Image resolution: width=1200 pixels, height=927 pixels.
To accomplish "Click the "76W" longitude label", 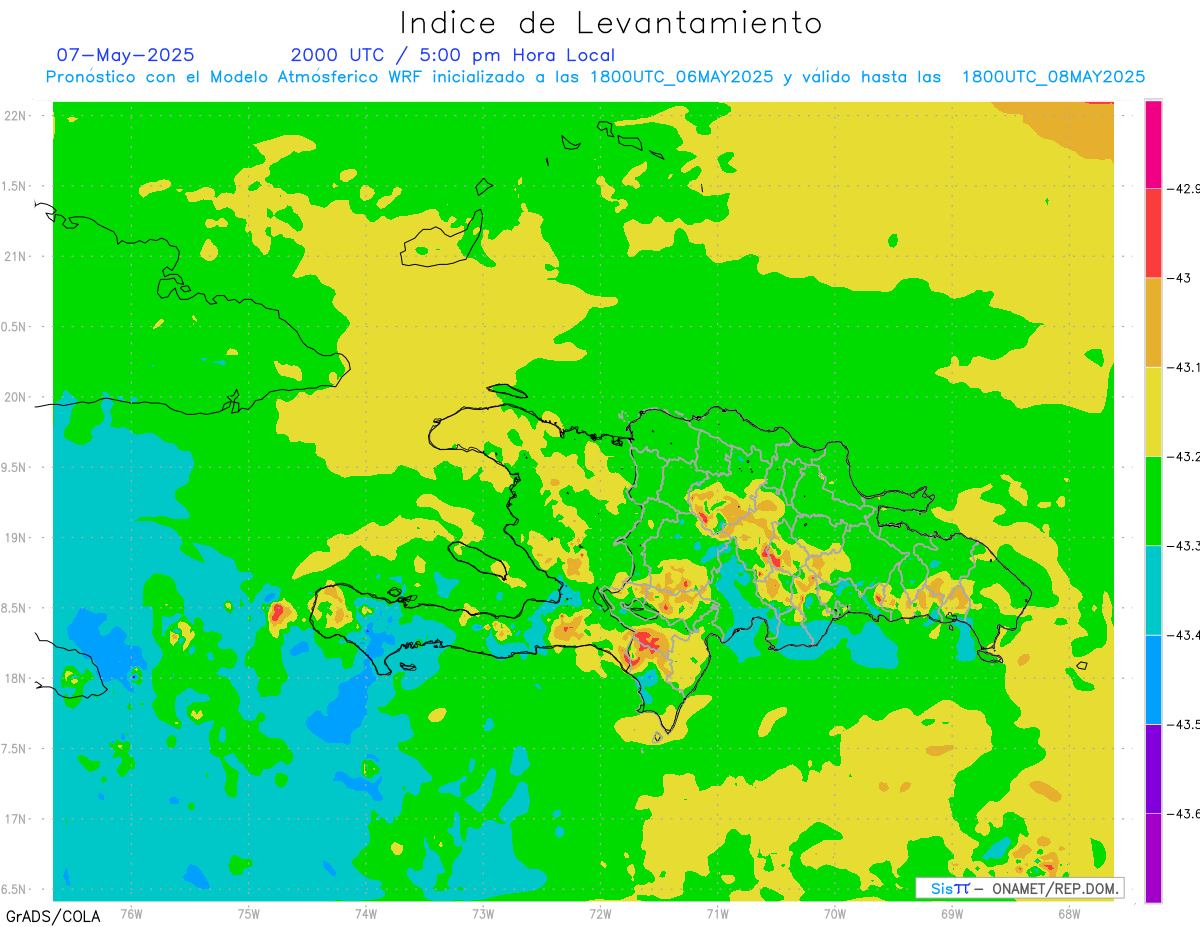I will [x=131, y=913].
